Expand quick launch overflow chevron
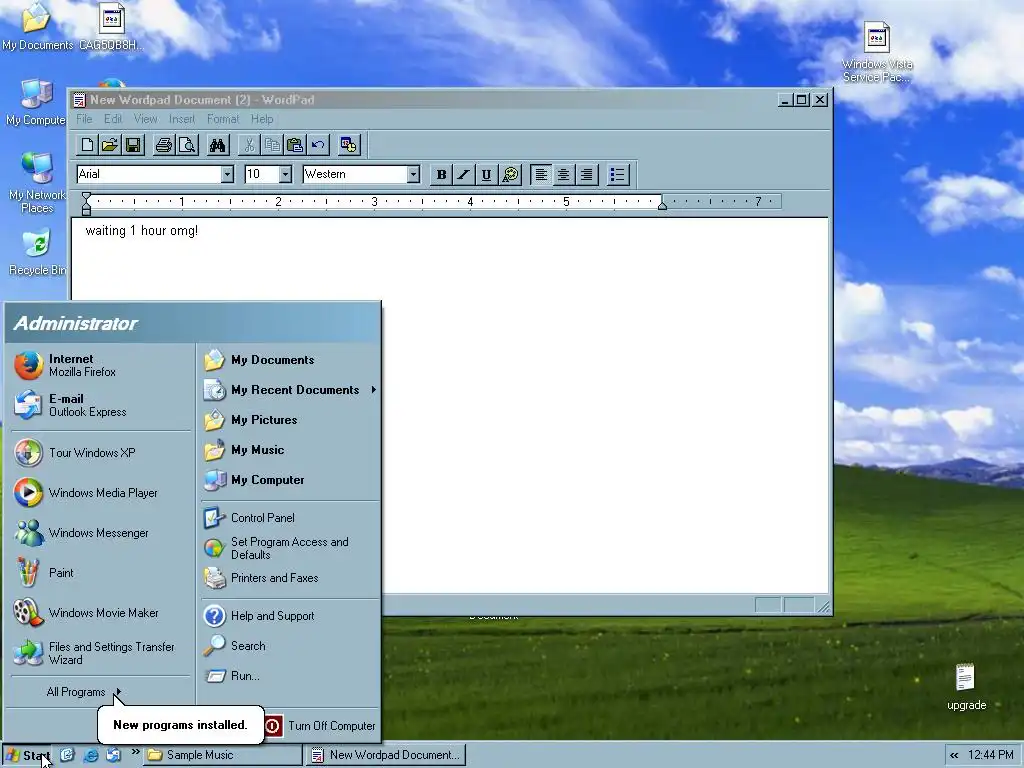Screen dimensions: 1024x768 [135, 752]
